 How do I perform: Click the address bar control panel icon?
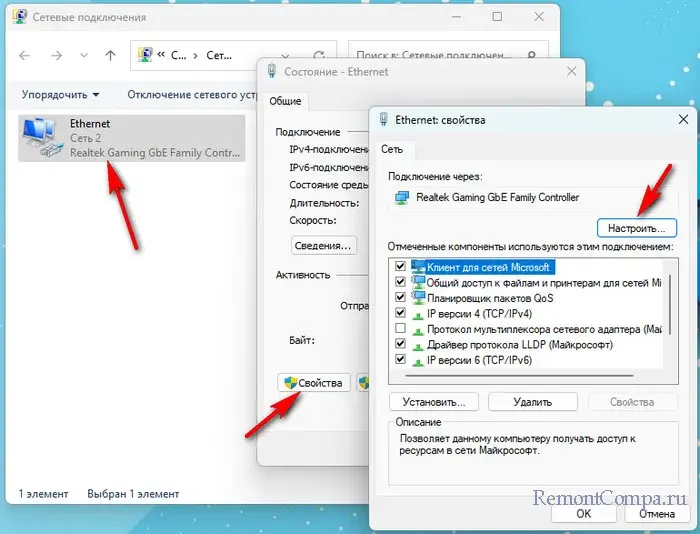pos(145,55)
